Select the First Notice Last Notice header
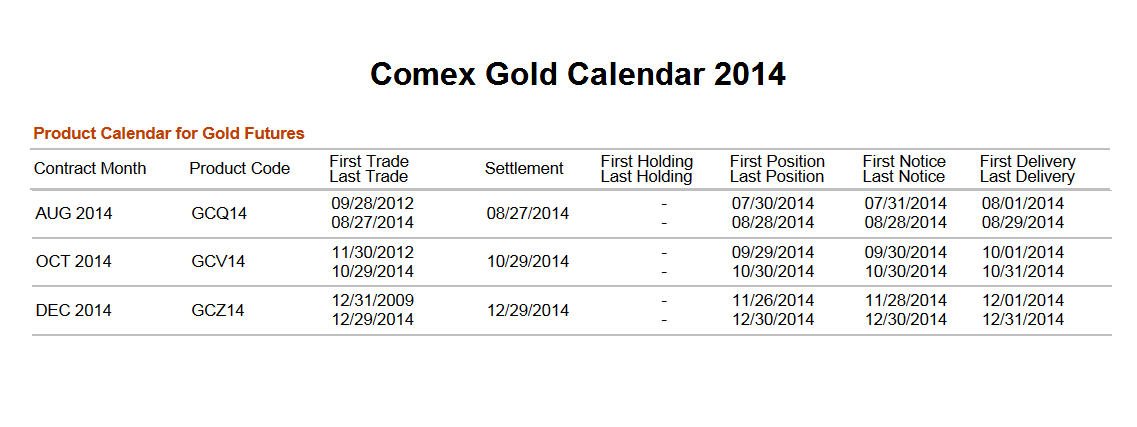This screenshot has height=427, width=1137. click(903, 169)
